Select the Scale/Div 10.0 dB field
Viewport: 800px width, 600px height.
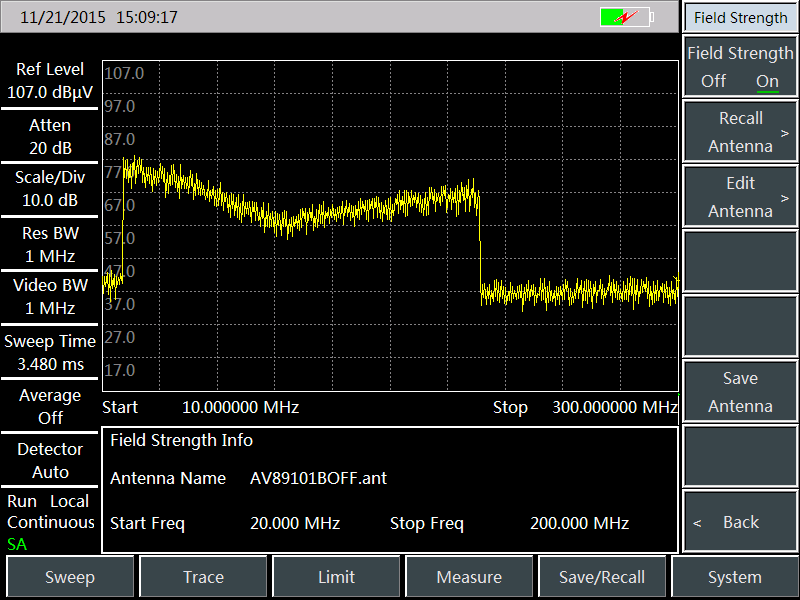click(50, 189)
